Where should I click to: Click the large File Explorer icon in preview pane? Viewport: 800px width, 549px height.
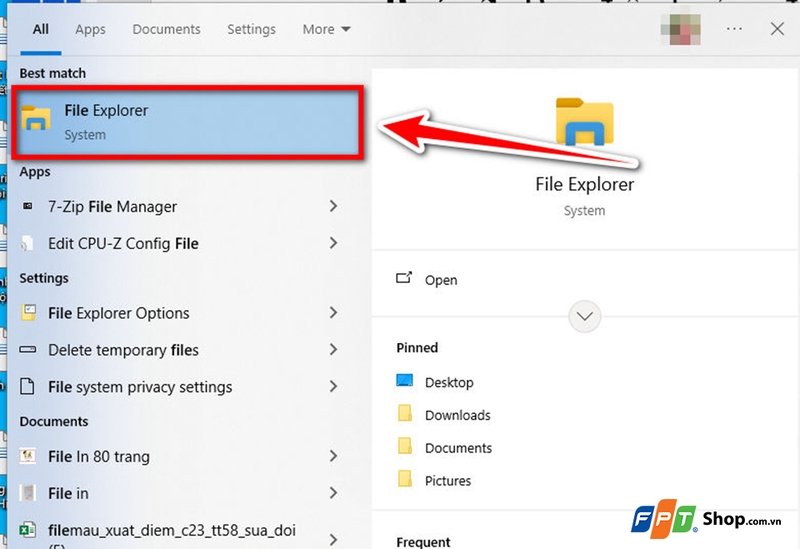pyautogui.click(x=584, y=124)
